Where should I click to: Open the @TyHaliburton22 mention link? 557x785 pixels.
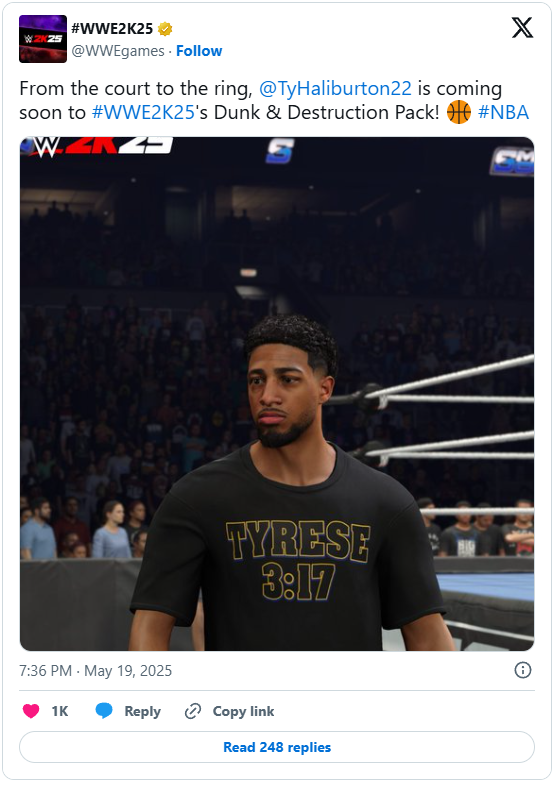(x=335, y=89)
